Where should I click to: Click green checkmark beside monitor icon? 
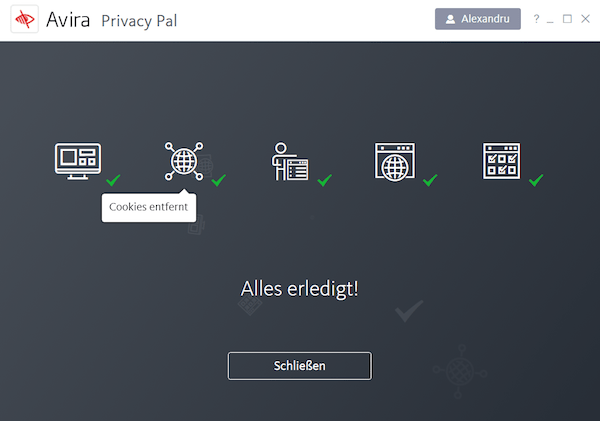(x=113, y=180)
